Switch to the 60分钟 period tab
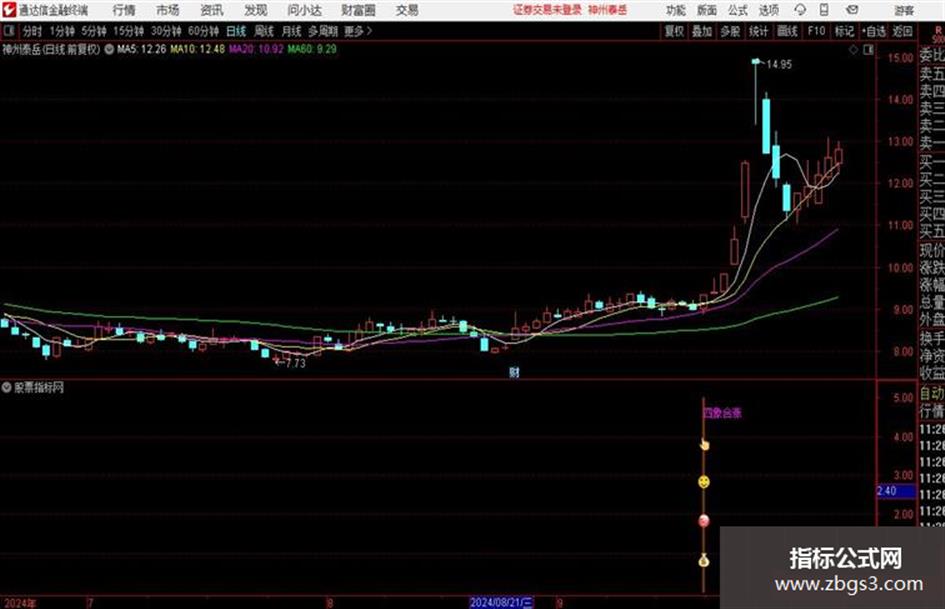 (x=204, y=31)
